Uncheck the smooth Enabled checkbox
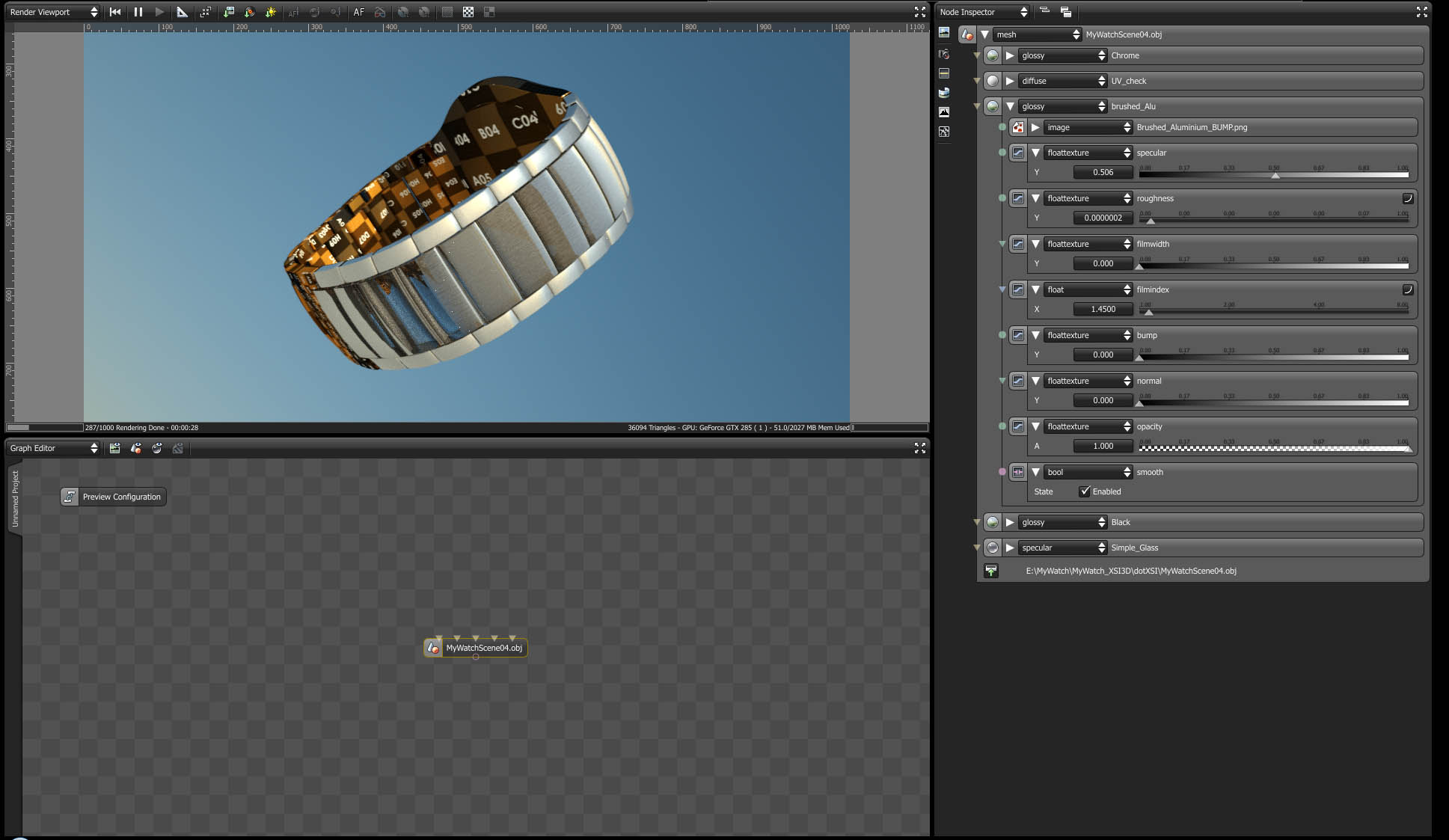Screen dimensions: 1449x840 pyautogui.click(x=1085, y=491)
